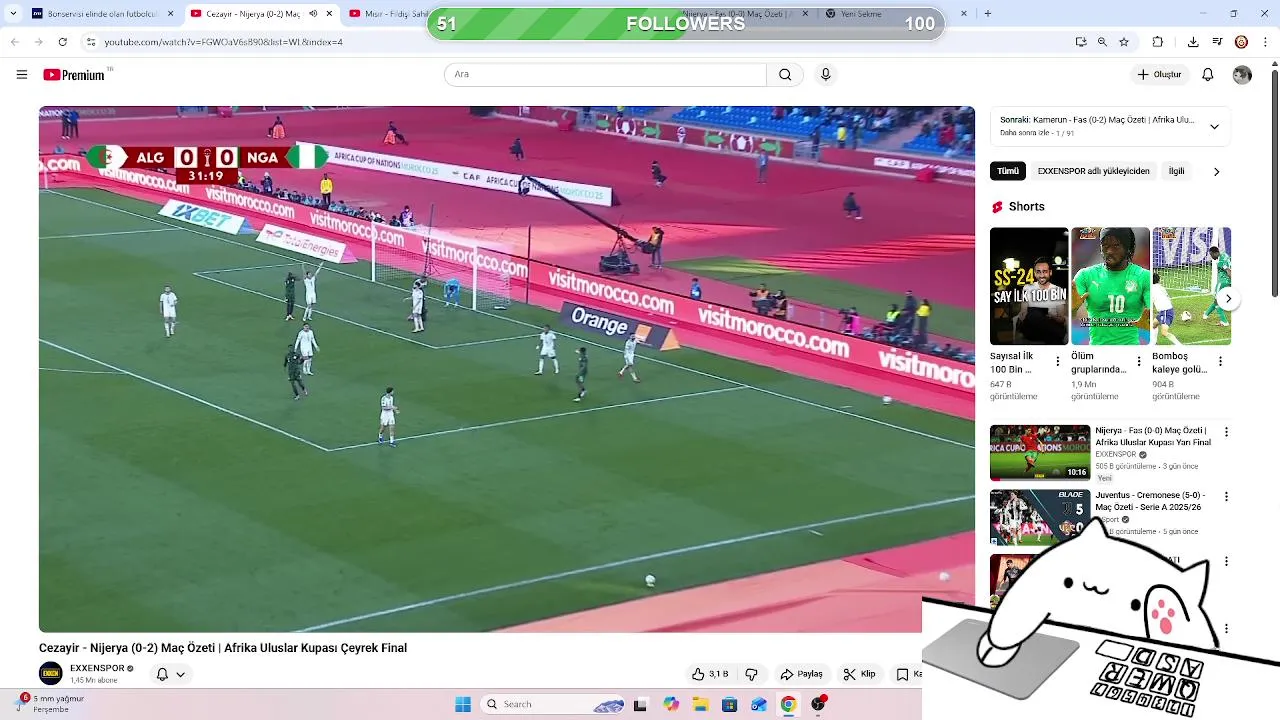Open the YouTube hamburger guide menu
This screenshot has width=1280, height=720.
22,74
